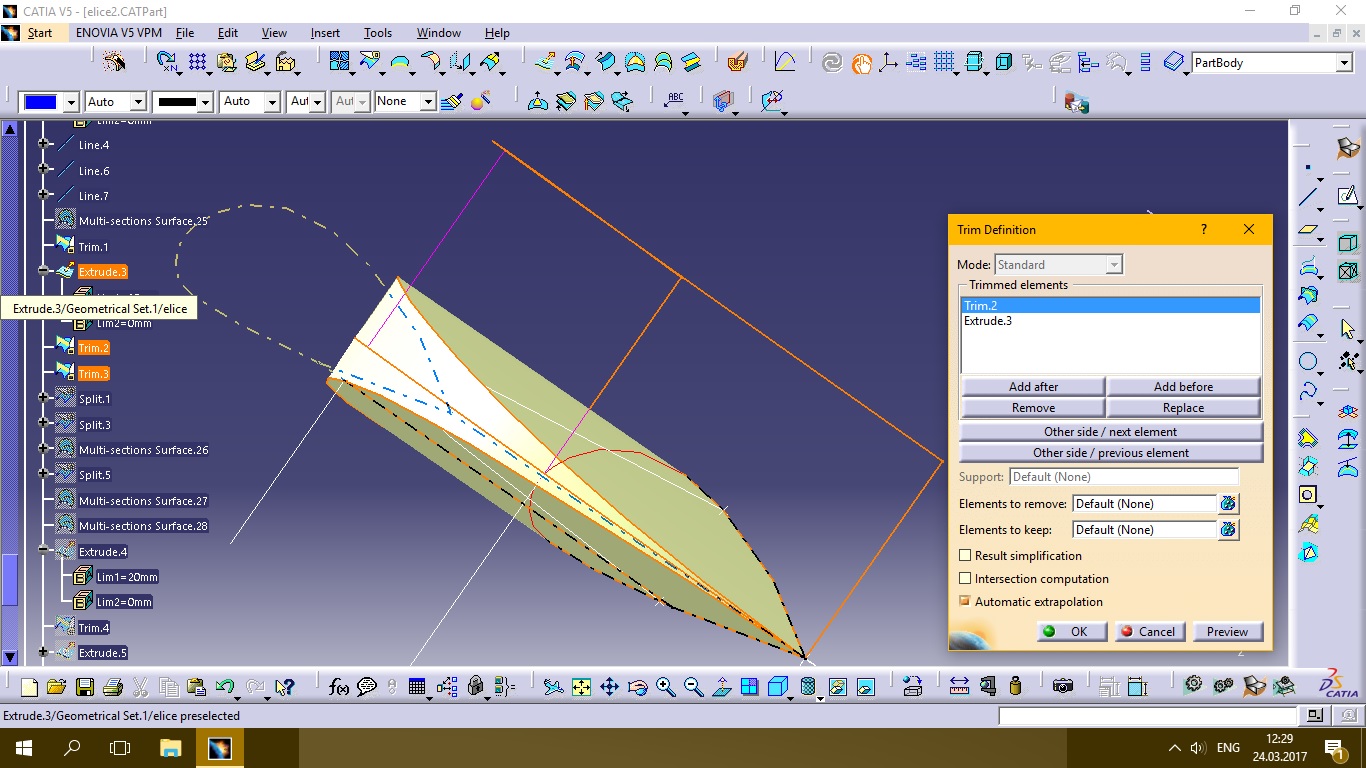Open the PartBody dropdown
Image resolution: width=1366 pixels, height=768 pixels.
point(1344,63)
